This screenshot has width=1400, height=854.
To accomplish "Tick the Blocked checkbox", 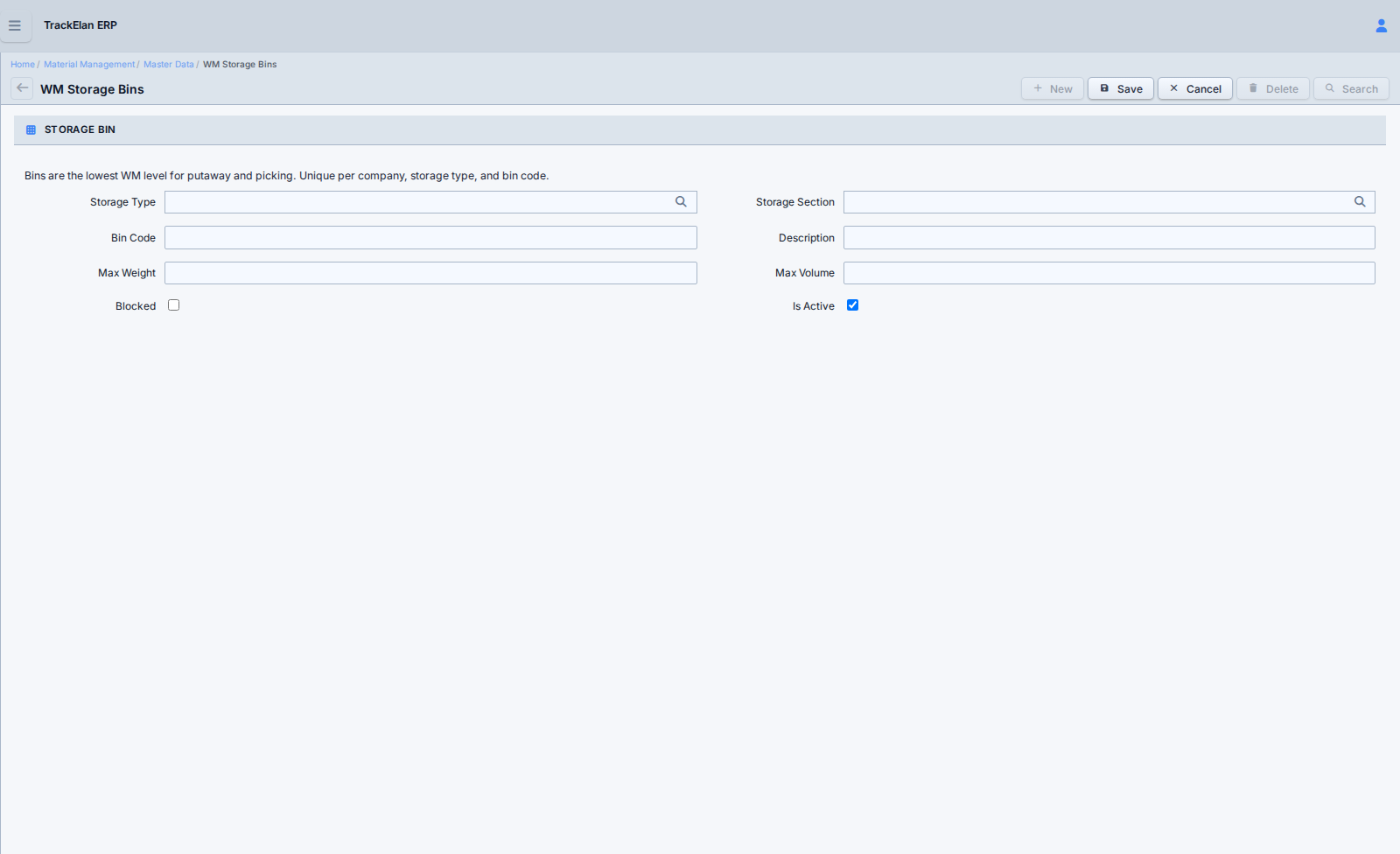I will click(173, 305).
